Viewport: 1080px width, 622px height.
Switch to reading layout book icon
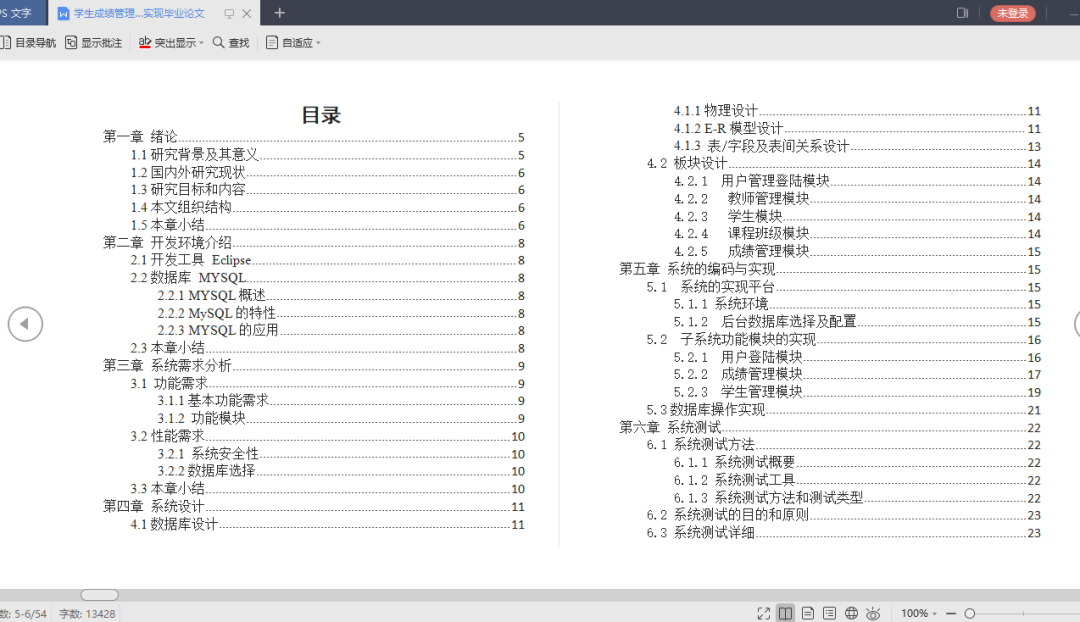point(785,613)
